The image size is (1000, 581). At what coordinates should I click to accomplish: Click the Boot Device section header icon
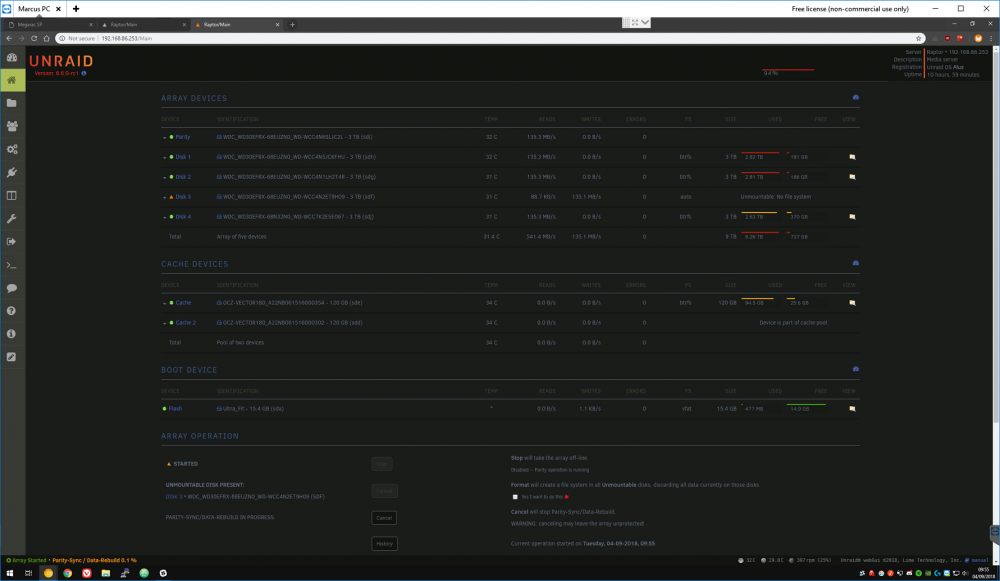click(x=856, y=369)
